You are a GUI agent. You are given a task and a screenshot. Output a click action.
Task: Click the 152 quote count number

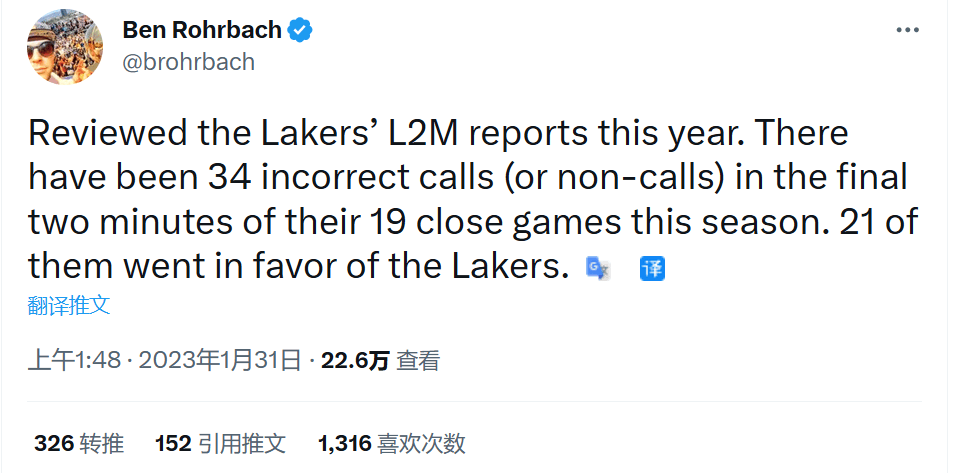(174, 443)
